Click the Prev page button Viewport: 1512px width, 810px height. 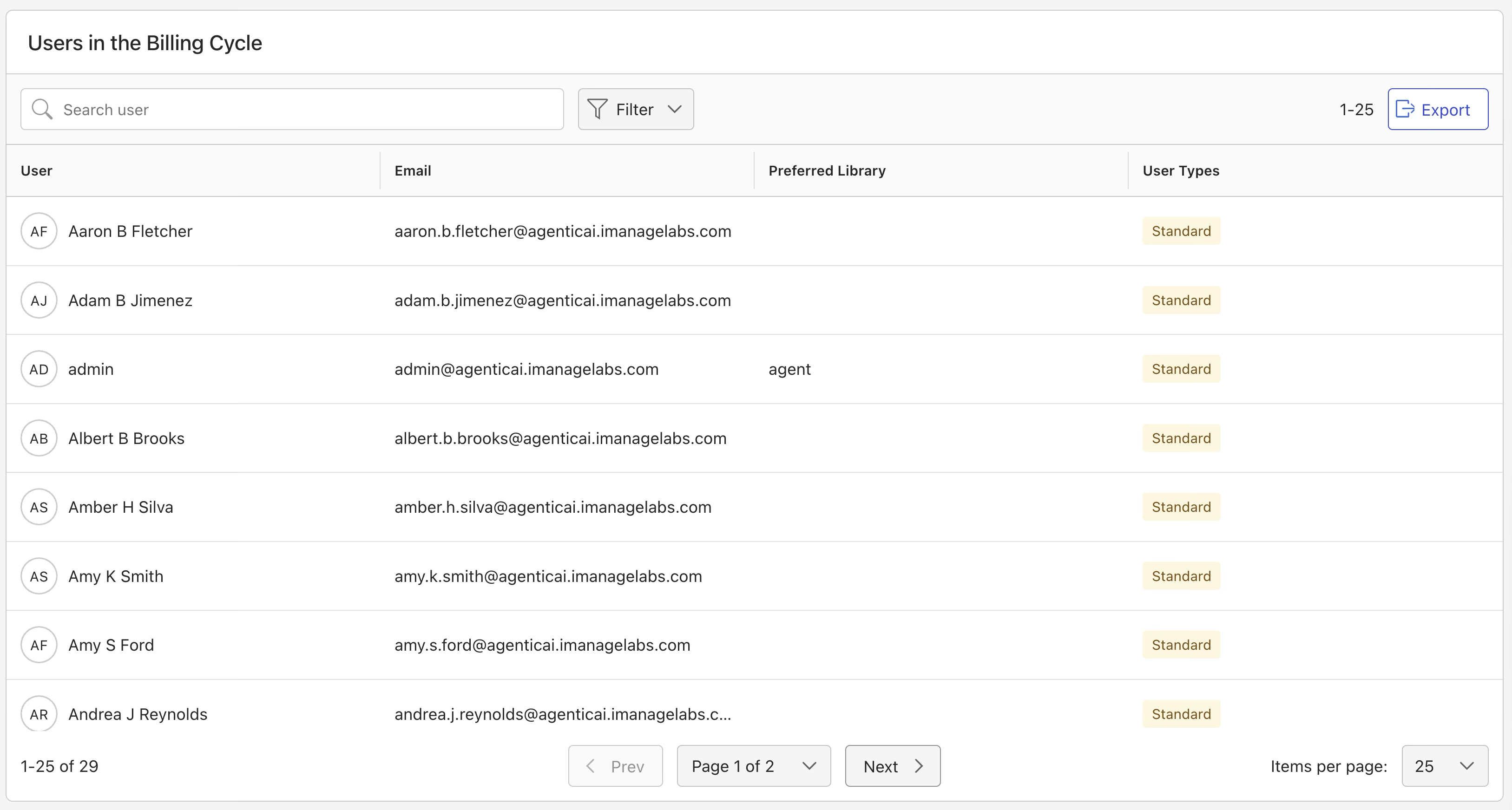click(x=615, y=766)
